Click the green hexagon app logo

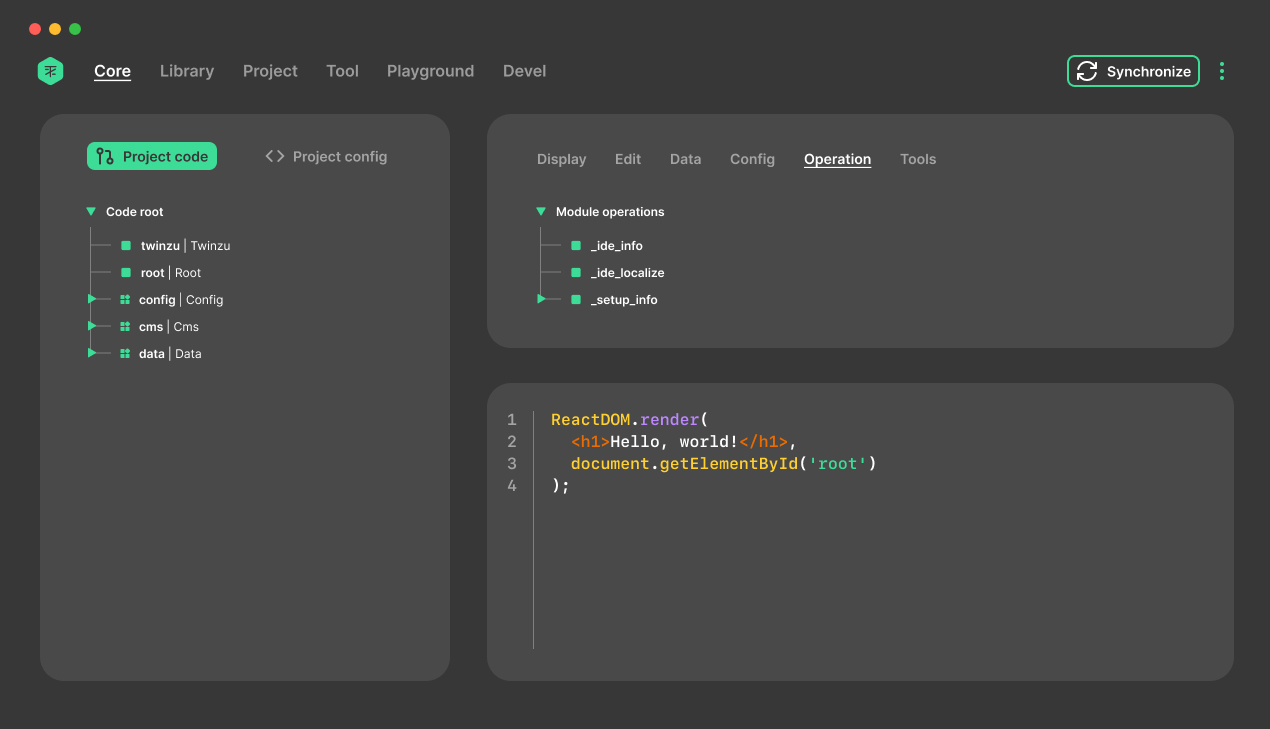[50, 71]
